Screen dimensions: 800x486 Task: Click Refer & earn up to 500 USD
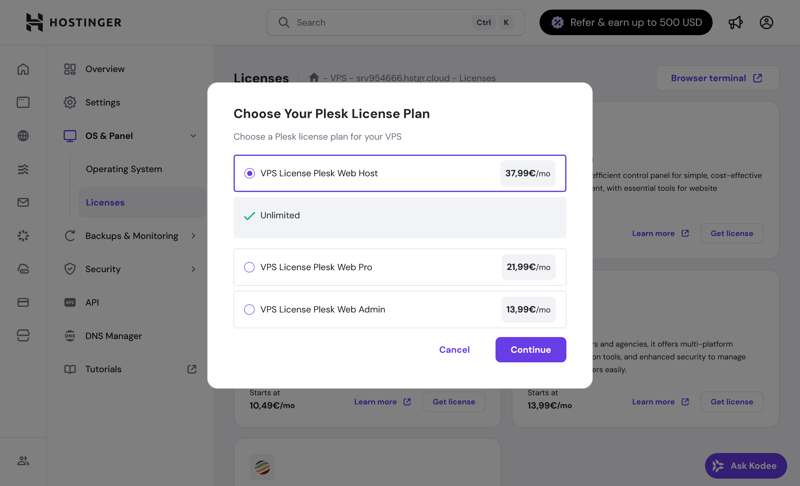(626, 22)
